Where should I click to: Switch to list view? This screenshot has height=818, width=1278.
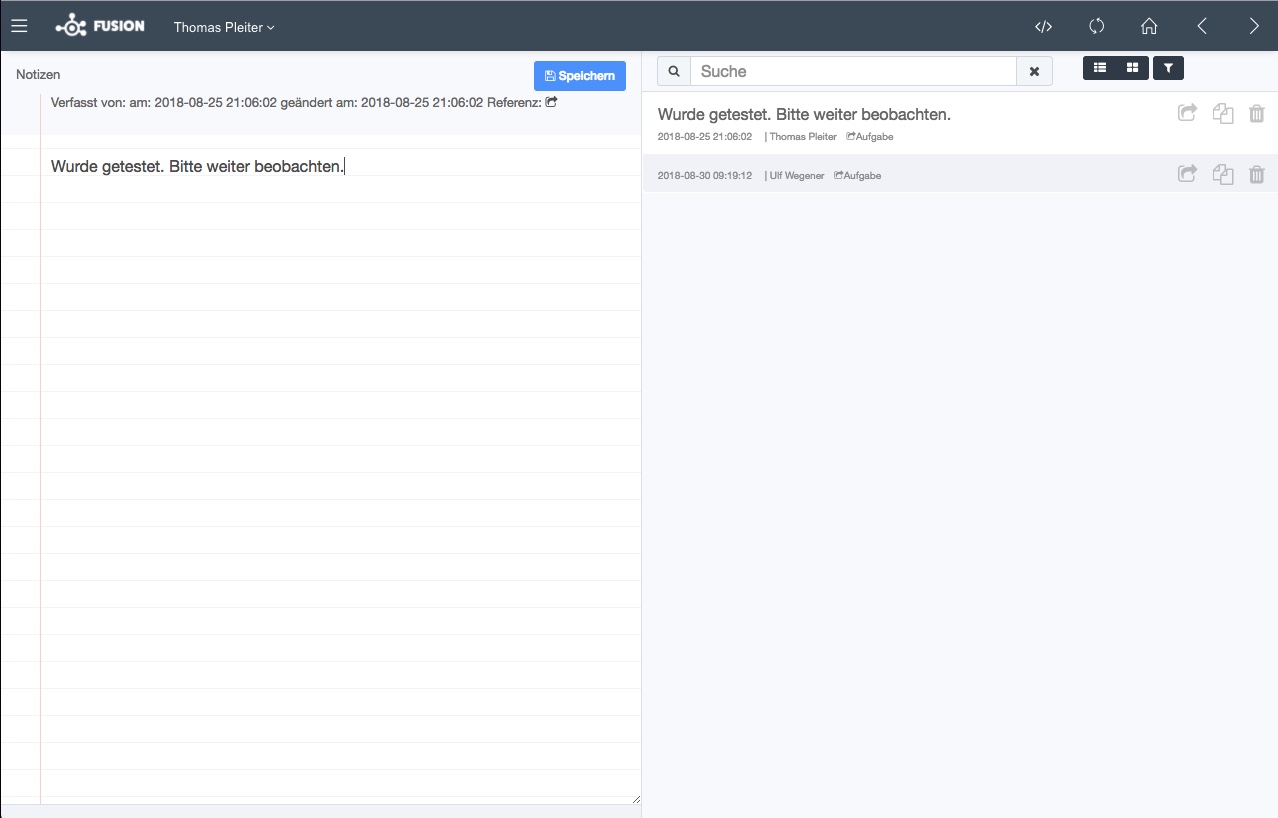pyautogui.click(x=1100, y=67)
